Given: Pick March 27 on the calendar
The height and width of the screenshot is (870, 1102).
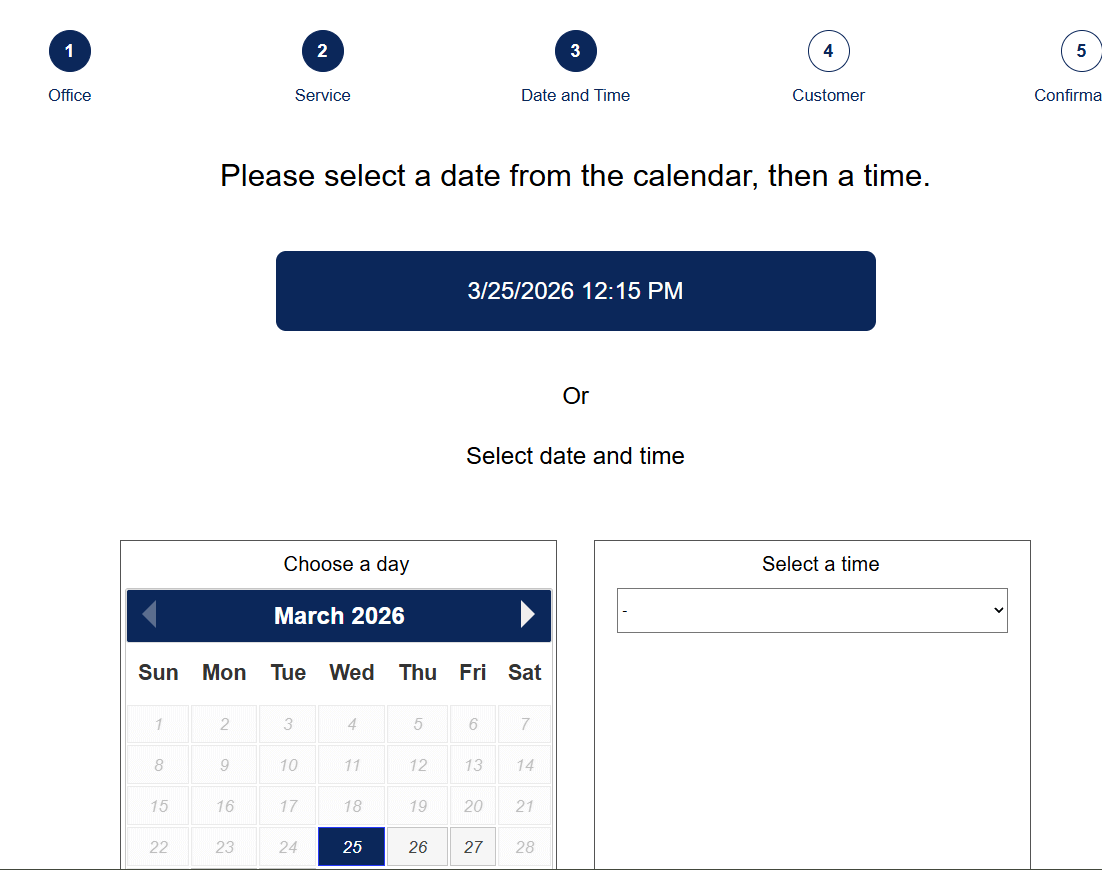Looking at the screenshot, I should click(x=473, y=847).
